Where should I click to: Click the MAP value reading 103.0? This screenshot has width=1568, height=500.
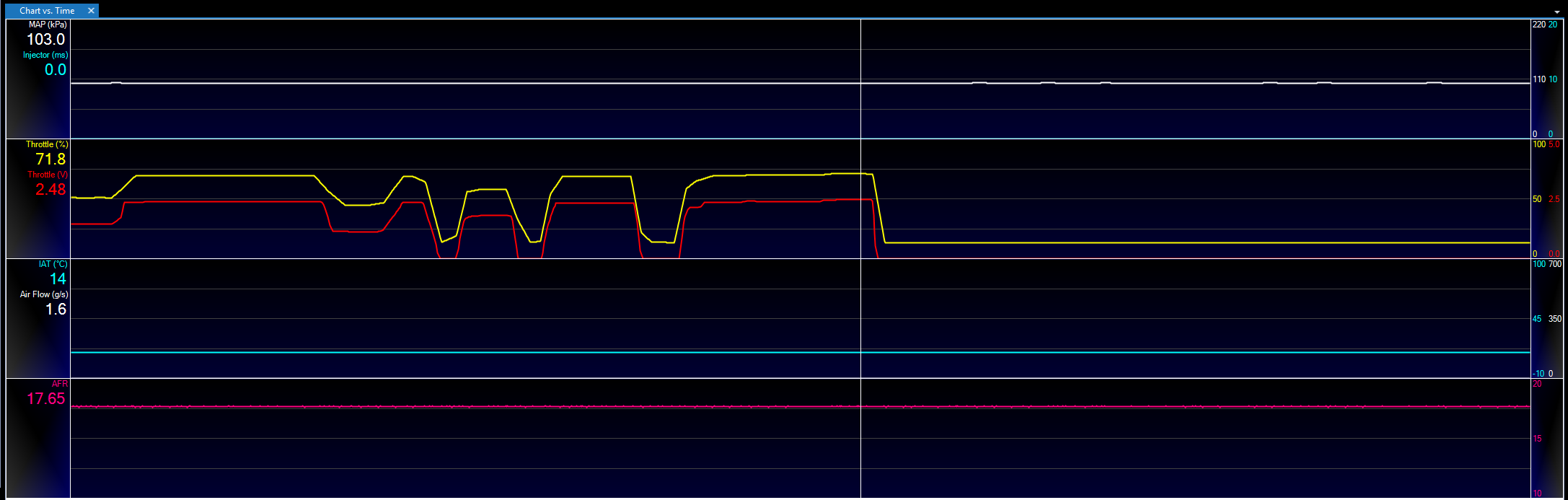(x=45, y=40)
